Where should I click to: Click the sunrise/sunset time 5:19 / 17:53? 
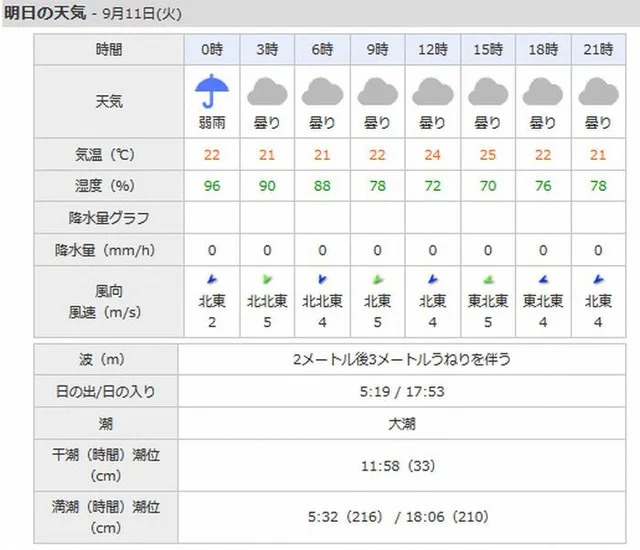[402, 392]
